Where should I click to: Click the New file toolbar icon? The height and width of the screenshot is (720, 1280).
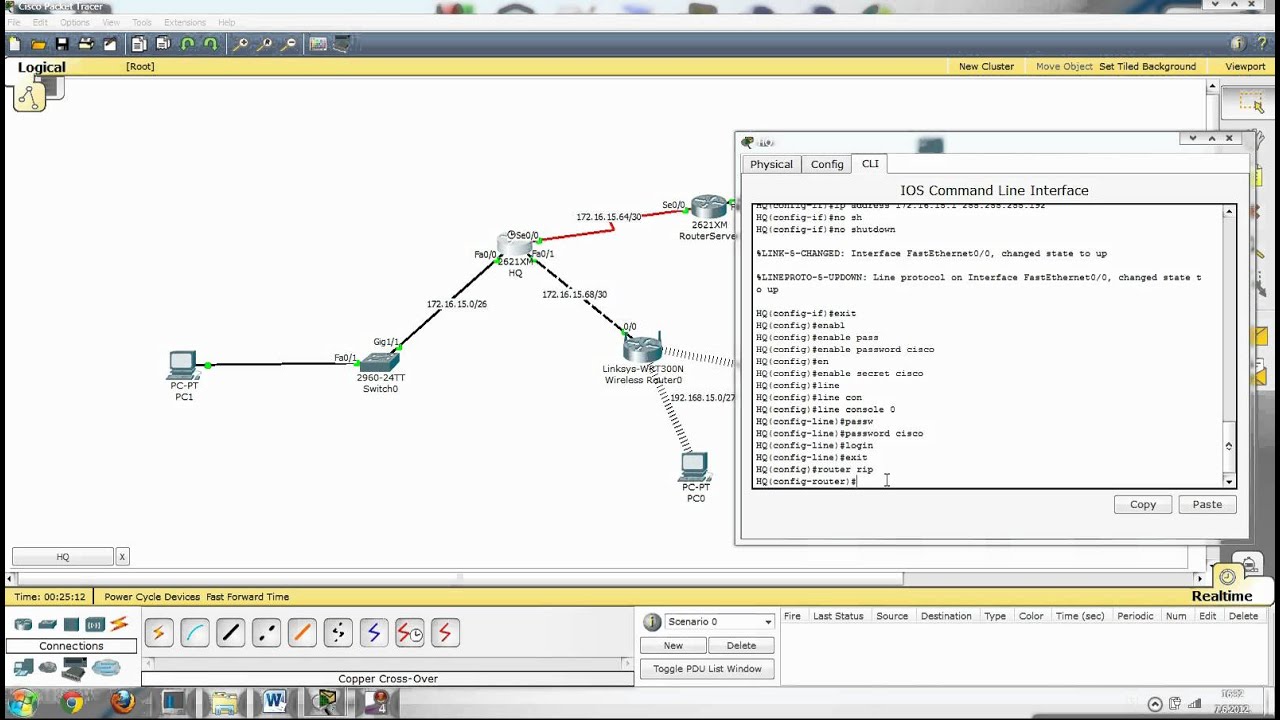[x=15, y=44]
